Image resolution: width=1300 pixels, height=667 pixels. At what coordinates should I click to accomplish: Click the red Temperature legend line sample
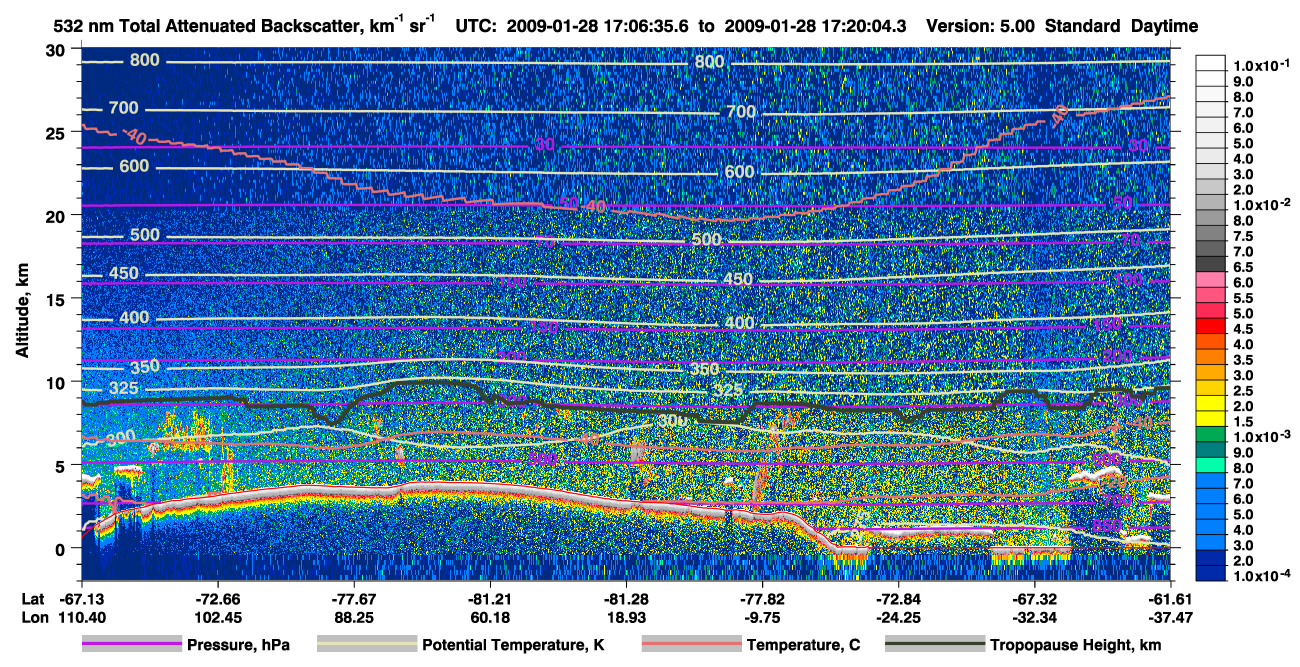(x=691, y=645)
